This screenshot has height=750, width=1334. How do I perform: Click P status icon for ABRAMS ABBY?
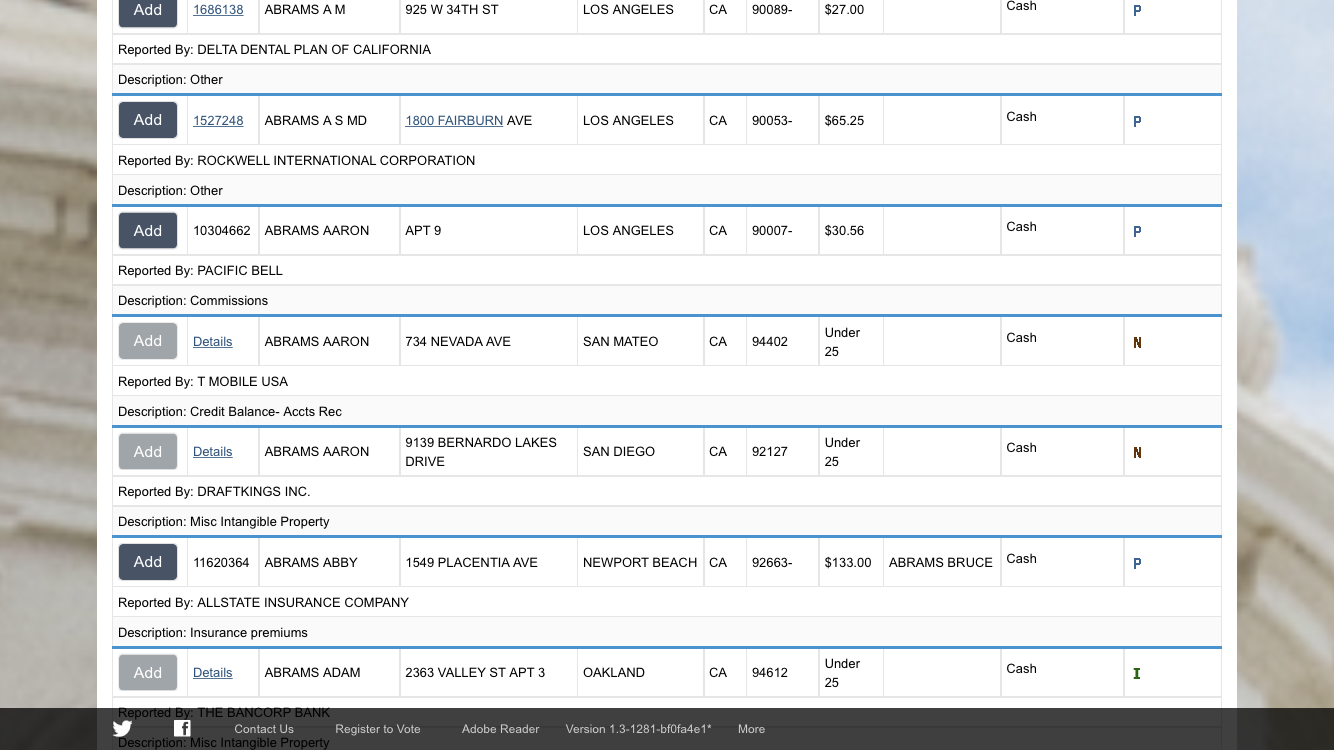1137,563
